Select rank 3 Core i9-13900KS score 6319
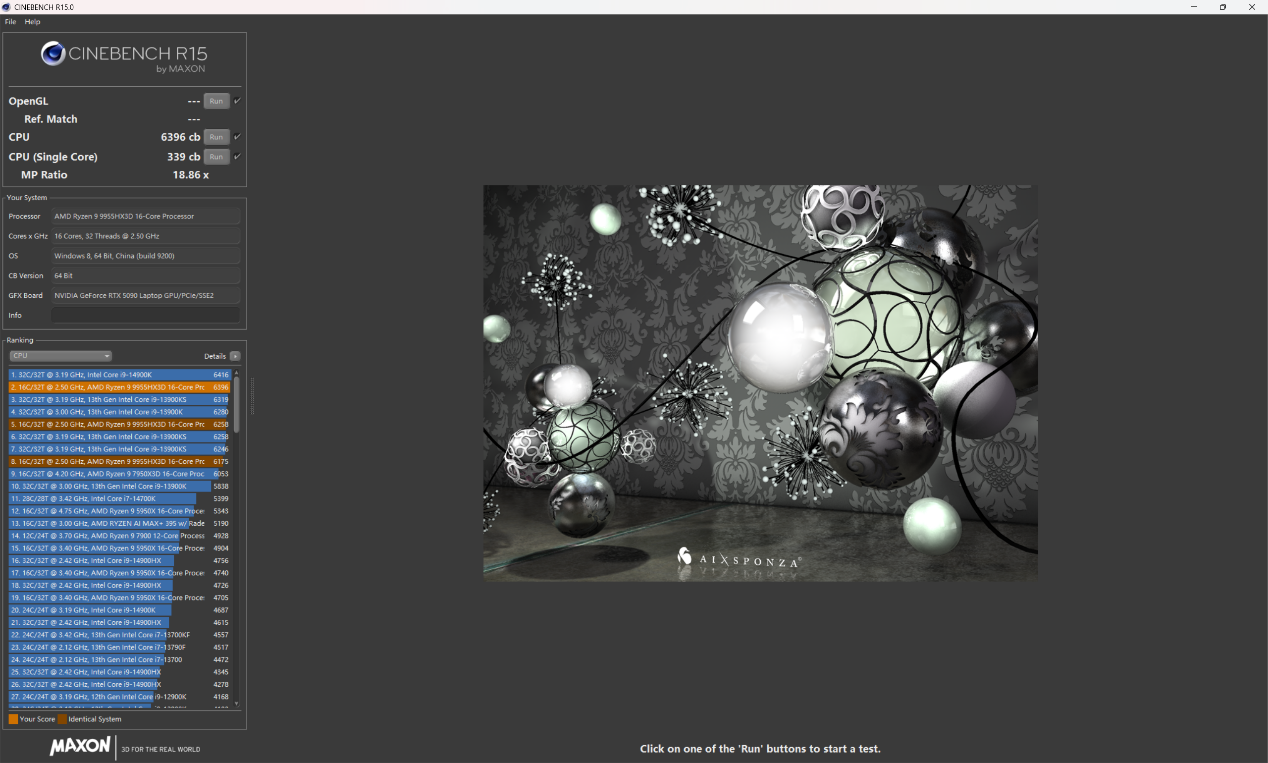 click(x=120, y=399)
